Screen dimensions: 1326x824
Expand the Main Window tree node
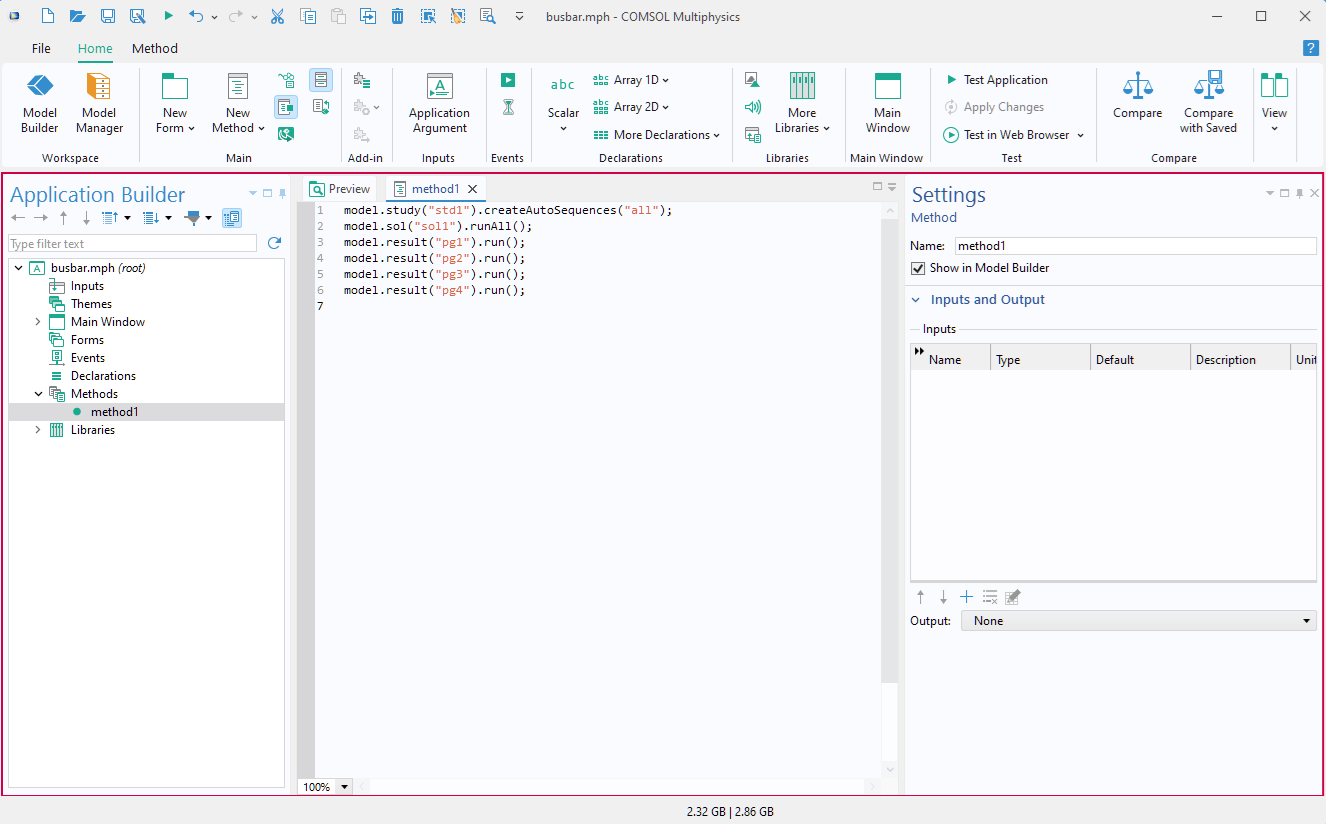[x=38, y=322]
